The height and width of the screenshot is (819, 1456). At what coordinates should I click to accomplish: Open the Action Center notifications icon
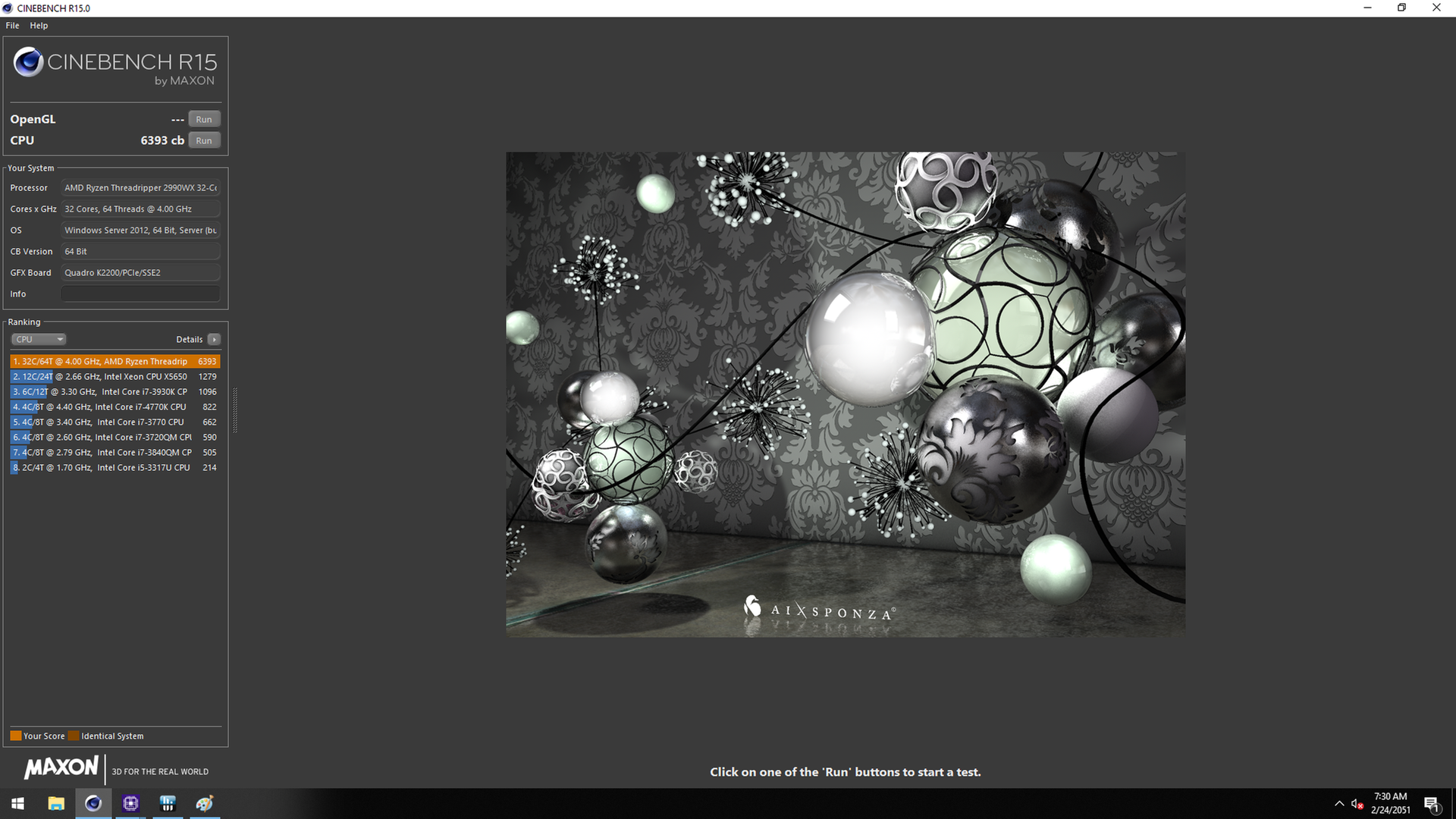coord(1432,804)
